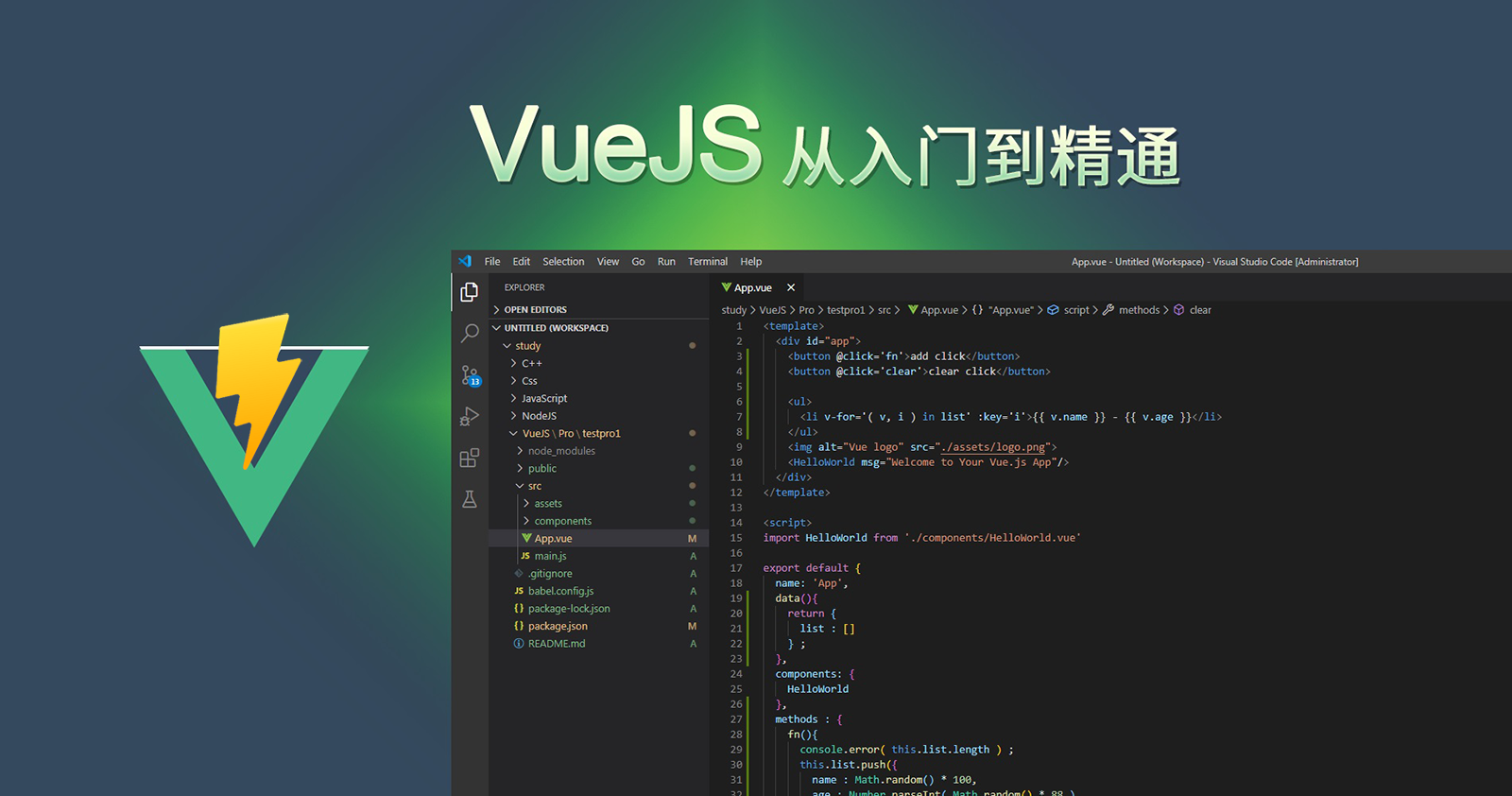Open Source Control view with 13 badge

tap(470, 375)
